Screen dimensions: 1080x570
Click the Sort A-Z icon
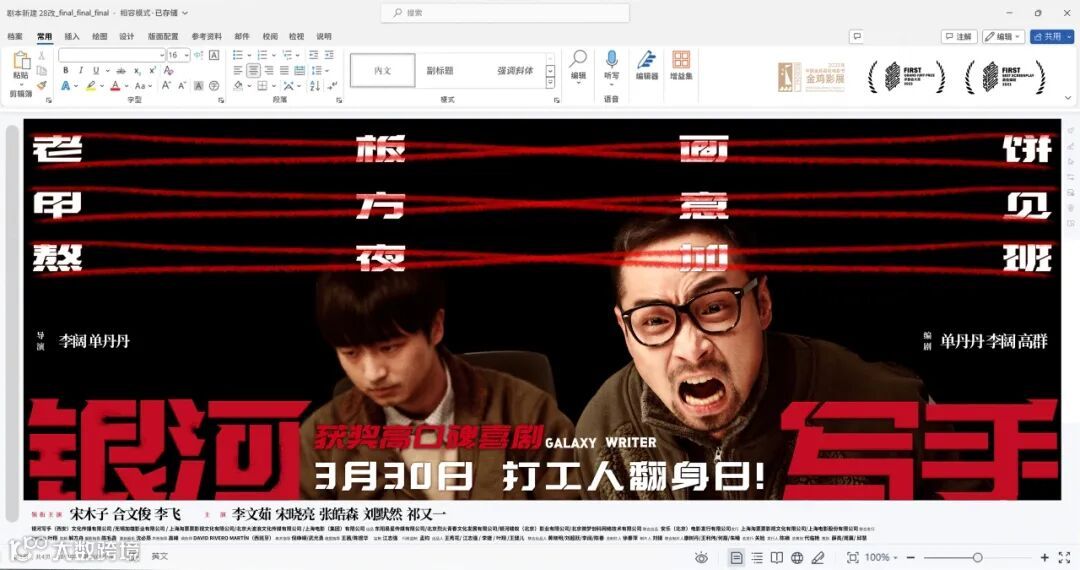pyautogui.click(x=315, y=86)
